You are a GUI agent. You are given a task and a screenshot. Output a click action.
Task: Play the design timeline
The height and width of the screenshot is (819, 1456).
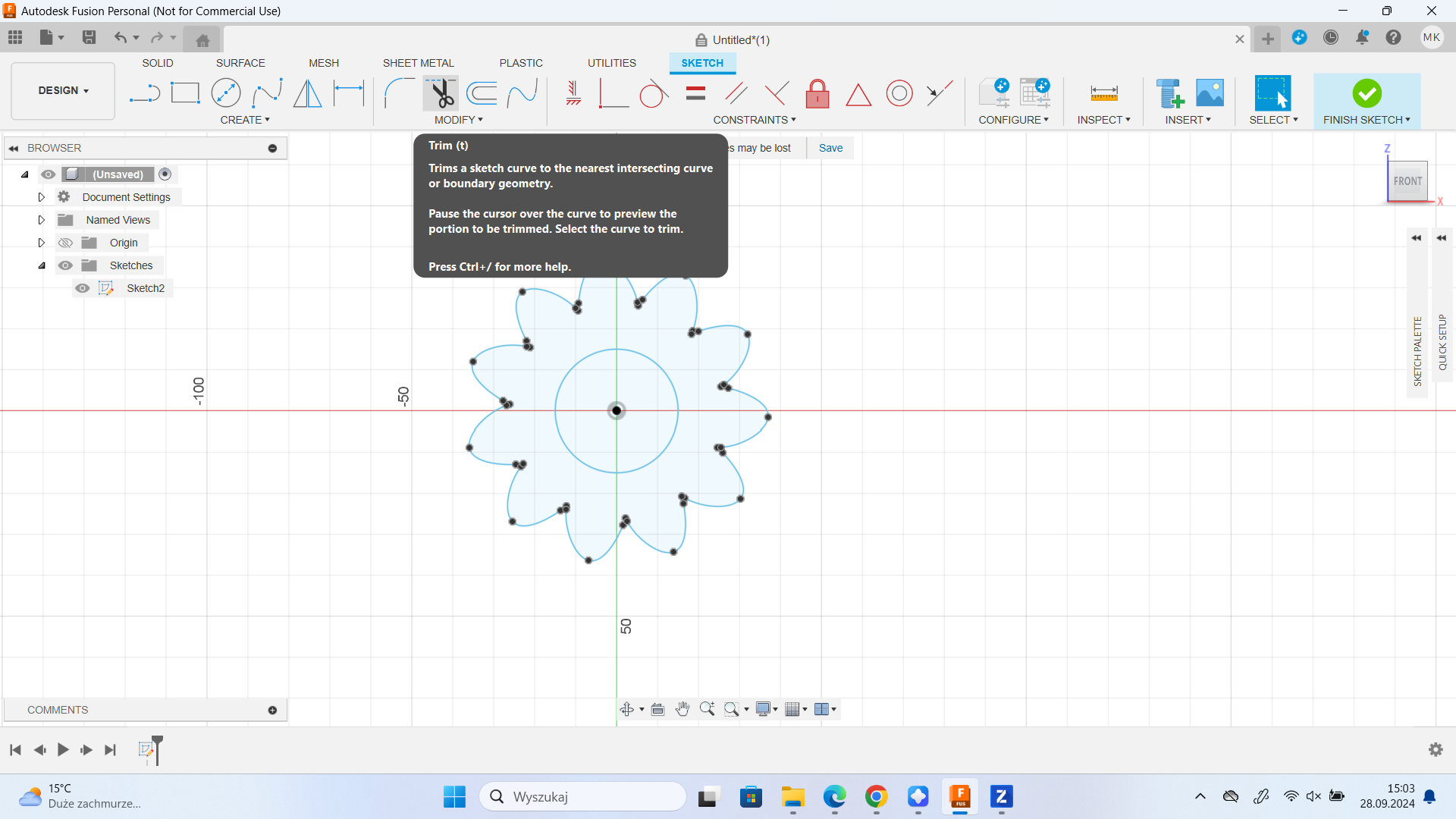click(x=63, y=750)
